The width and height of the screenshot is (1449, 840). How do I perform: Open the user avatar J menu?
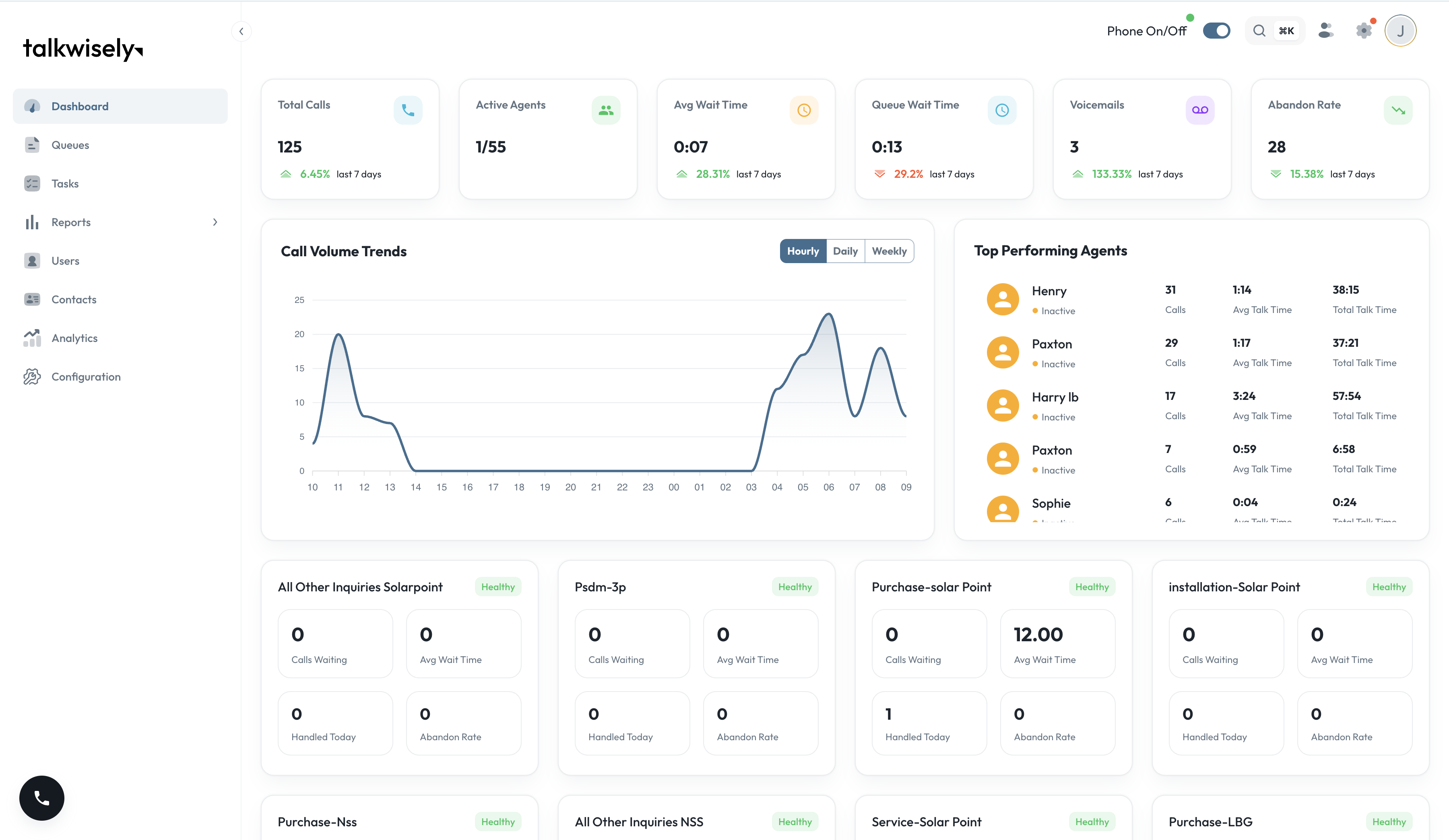(1400, 31)
